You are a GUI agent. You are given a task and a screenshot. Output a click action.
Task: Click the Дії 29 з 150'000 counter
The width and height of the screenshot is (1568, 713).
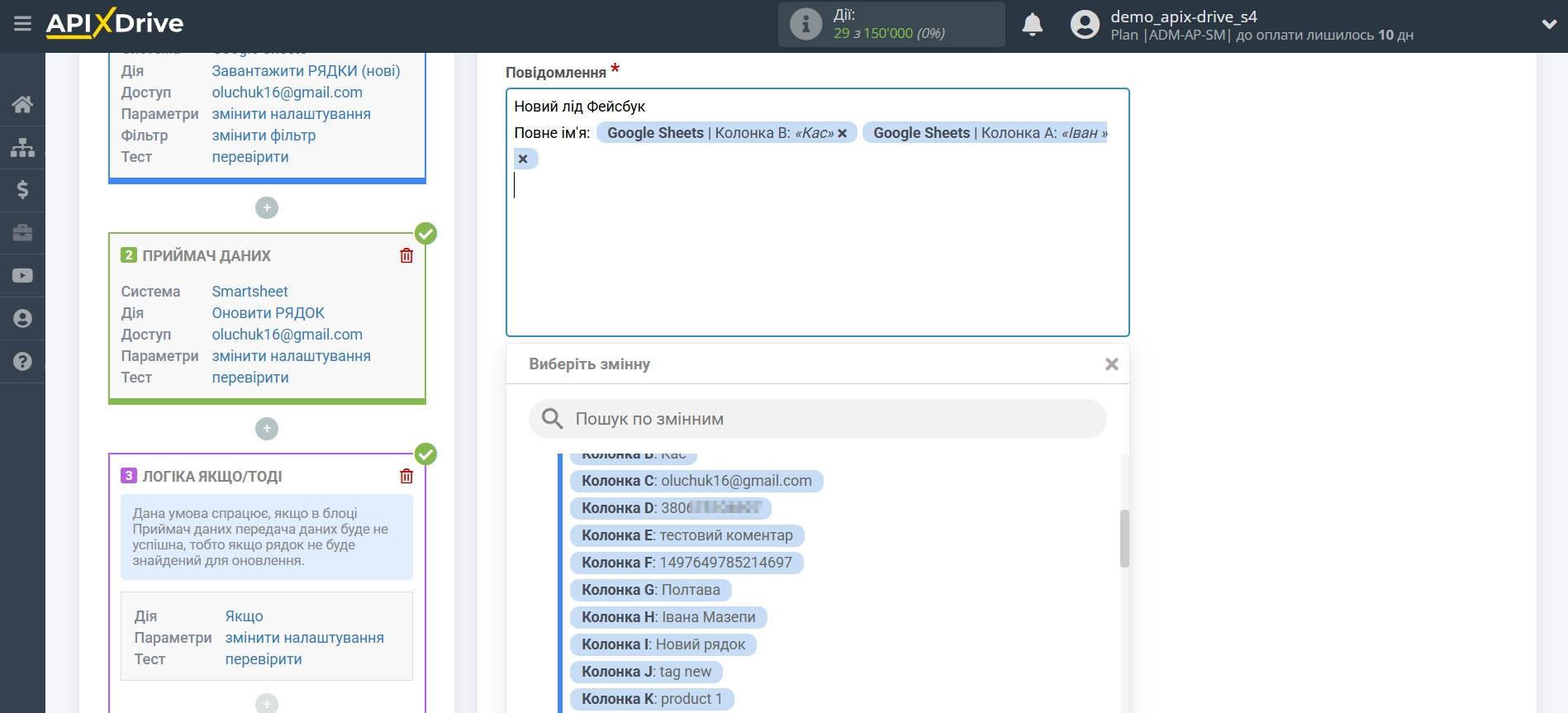pos(891,24)
